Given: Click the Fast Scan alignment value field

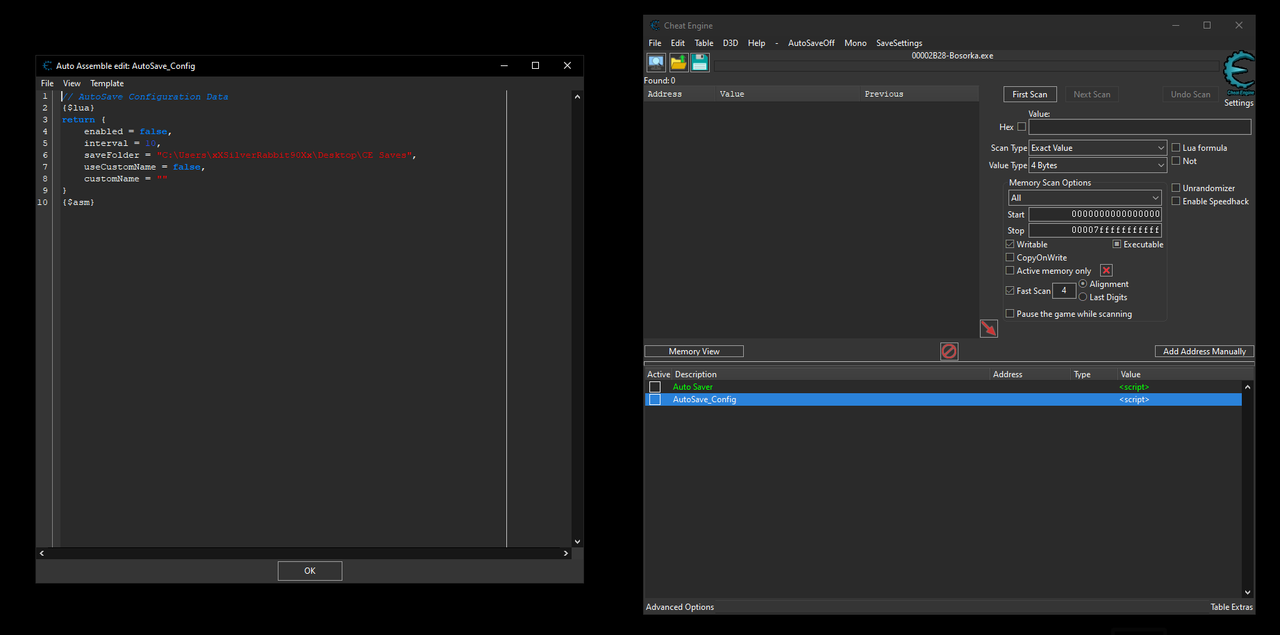Looking at the screenshot, I should pyautogui.click(x=1064, y=291).
